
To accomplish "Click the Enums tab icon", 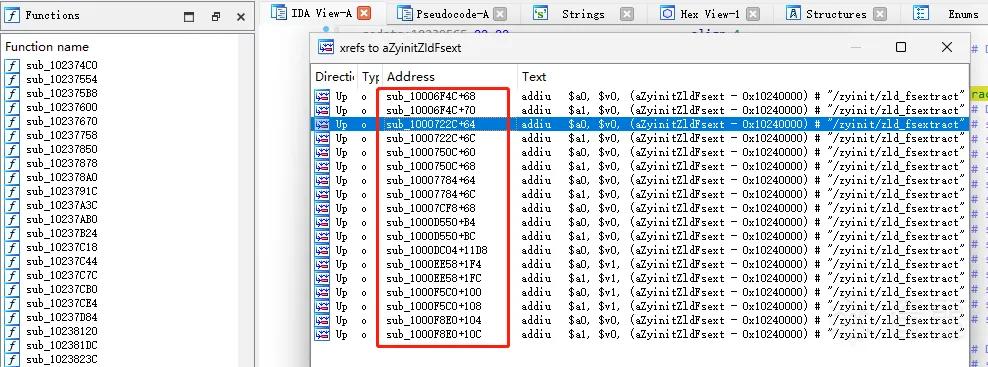I will 921,13.
